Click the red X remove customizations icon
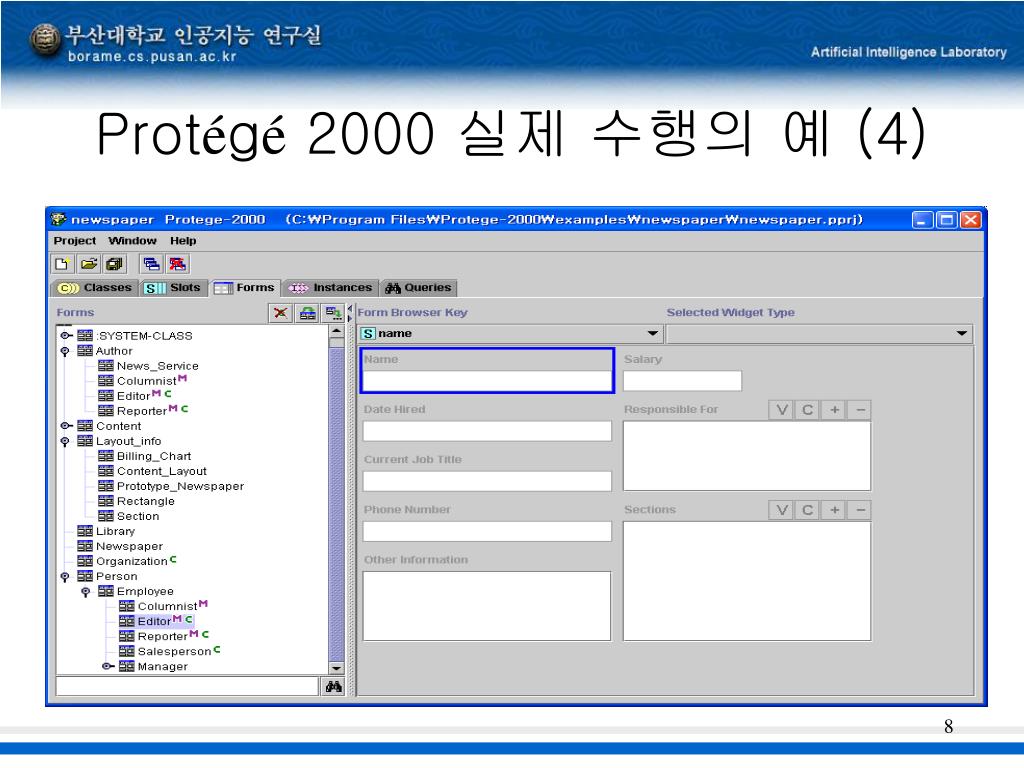This screenshot has height=768, width=1024. pyautogui.click(x=281, y=313)
